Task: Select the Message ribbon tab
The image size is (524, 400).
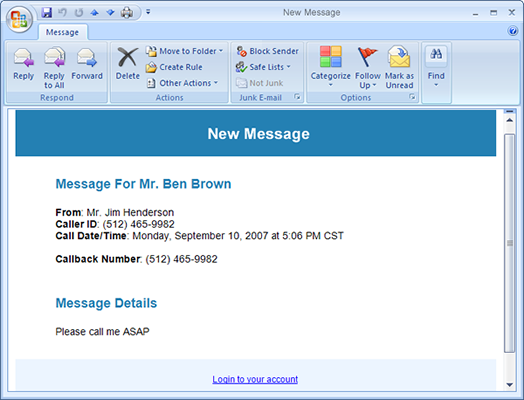Action: (x=62, y=32)
